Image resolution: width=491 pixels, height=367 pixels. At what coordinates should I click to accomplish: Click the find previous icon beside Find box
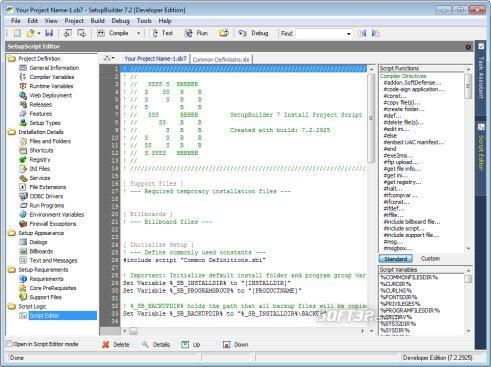pos(362,33)
